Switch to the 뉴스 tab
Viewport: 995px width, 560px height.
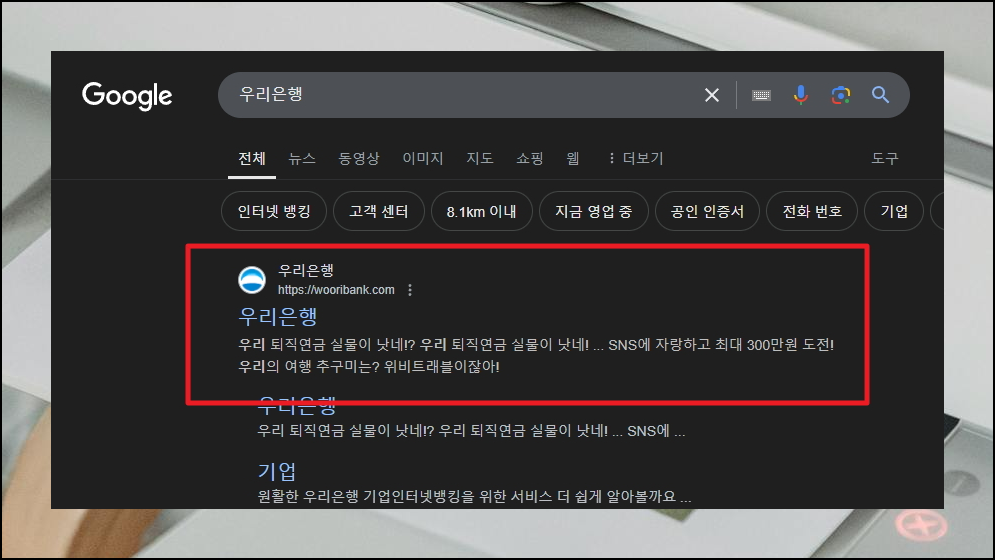point(301,158)
